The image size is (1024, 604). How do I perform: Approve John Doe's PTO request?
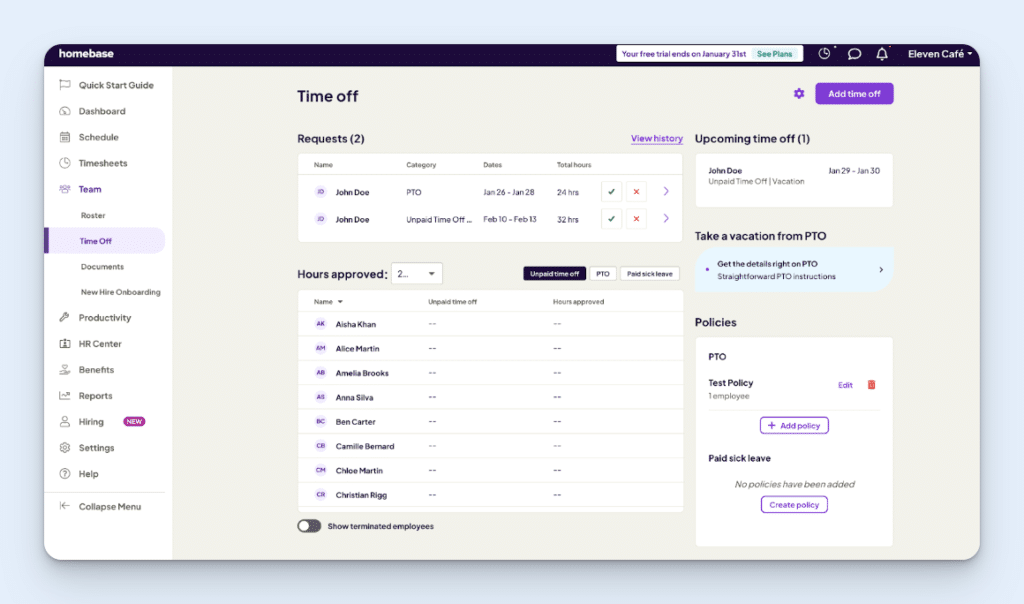click(x=611, y=191)
